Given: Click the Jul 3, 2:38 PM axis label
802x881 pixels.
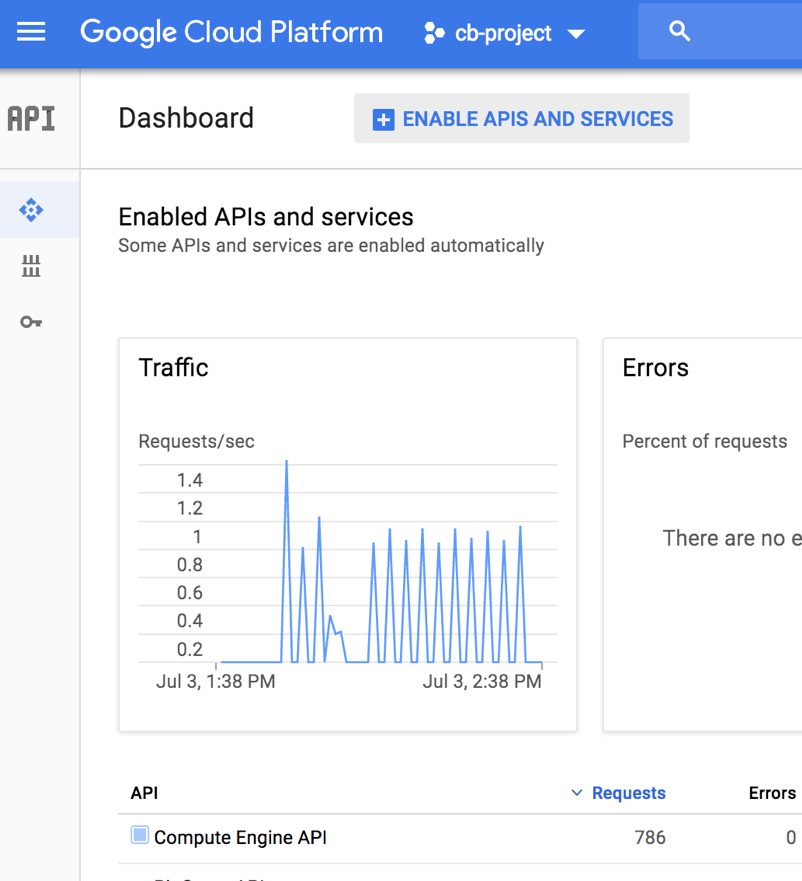Looking at the screenshot, I should click(x=482, y=681).
